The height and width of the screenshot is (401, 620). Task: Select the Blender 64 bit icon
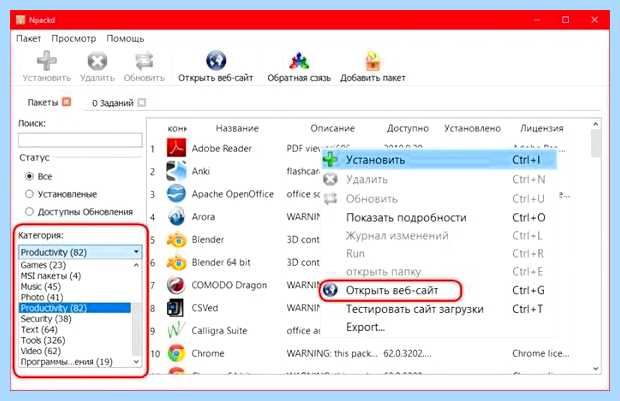click(x=176, y=262)
